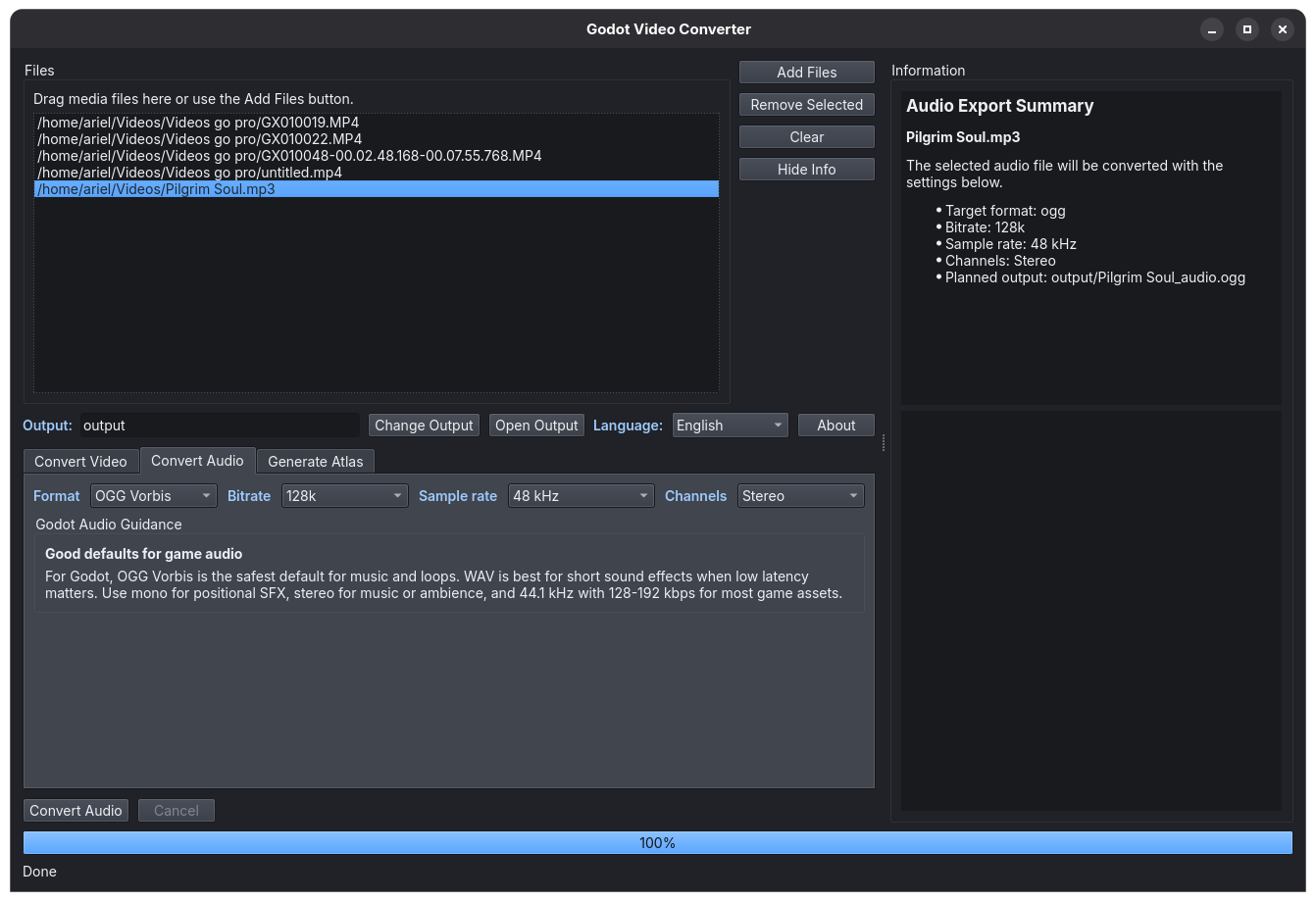The height and width of the screenshot is (902, 1316).
Task: Open the Format dropdown showing OGG Vorbis
Action: [153, 496]
